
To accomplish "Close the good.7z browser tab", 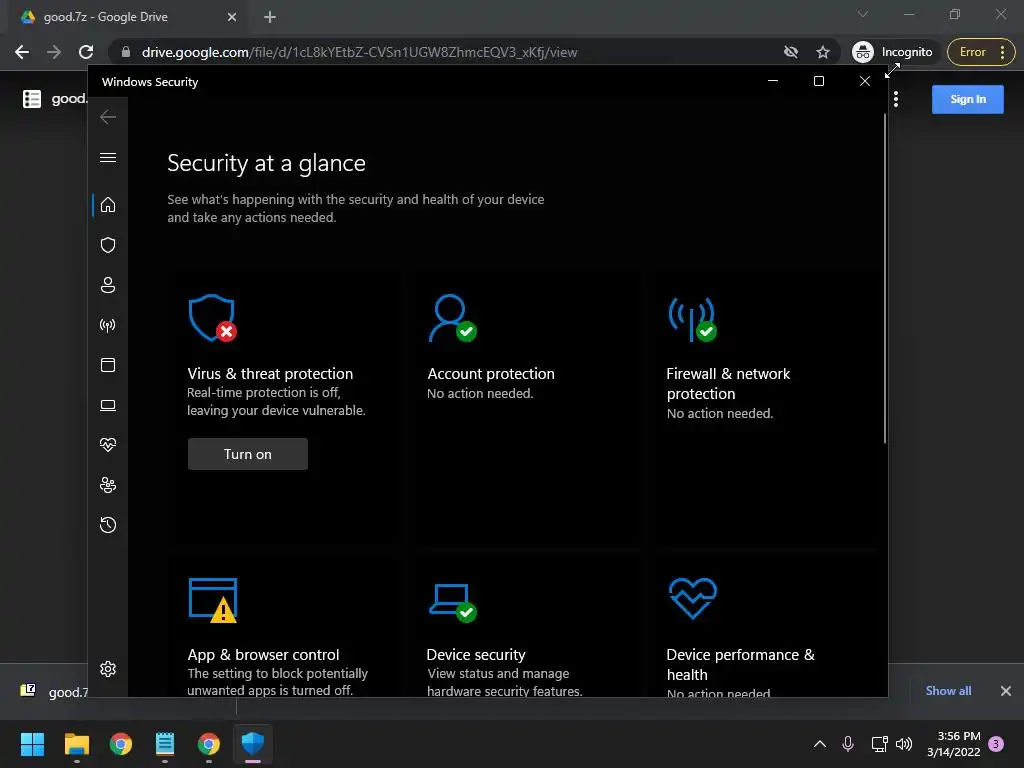I will pos(232,17).
